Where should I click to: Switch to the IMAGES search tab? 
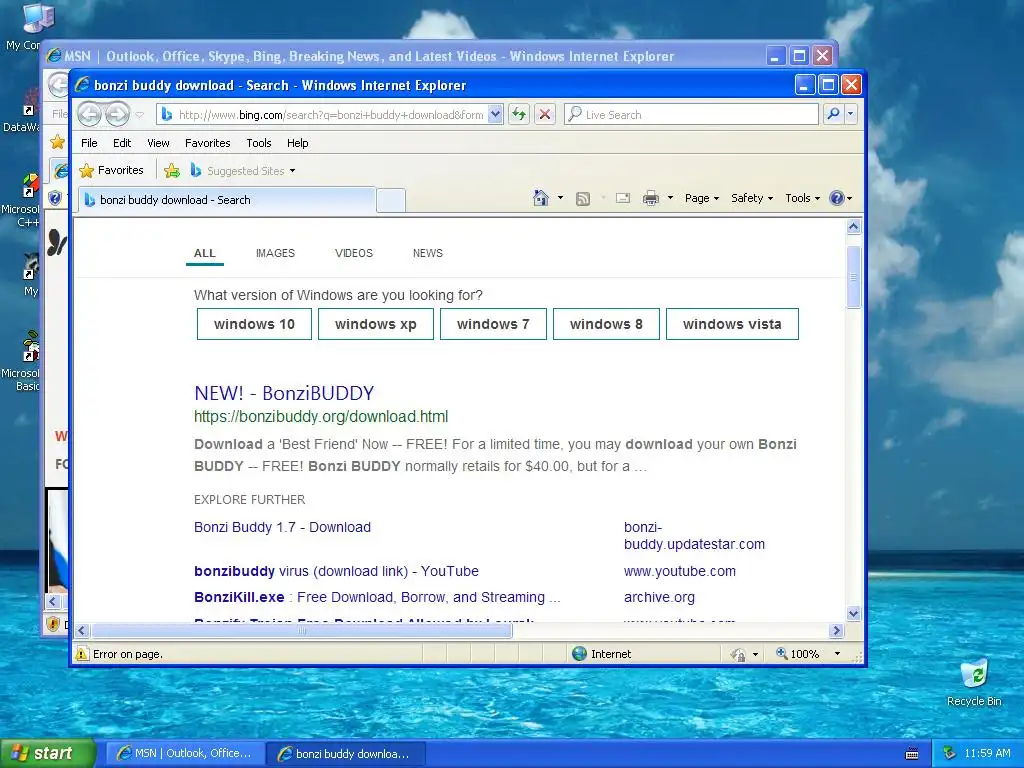[275, 253]
